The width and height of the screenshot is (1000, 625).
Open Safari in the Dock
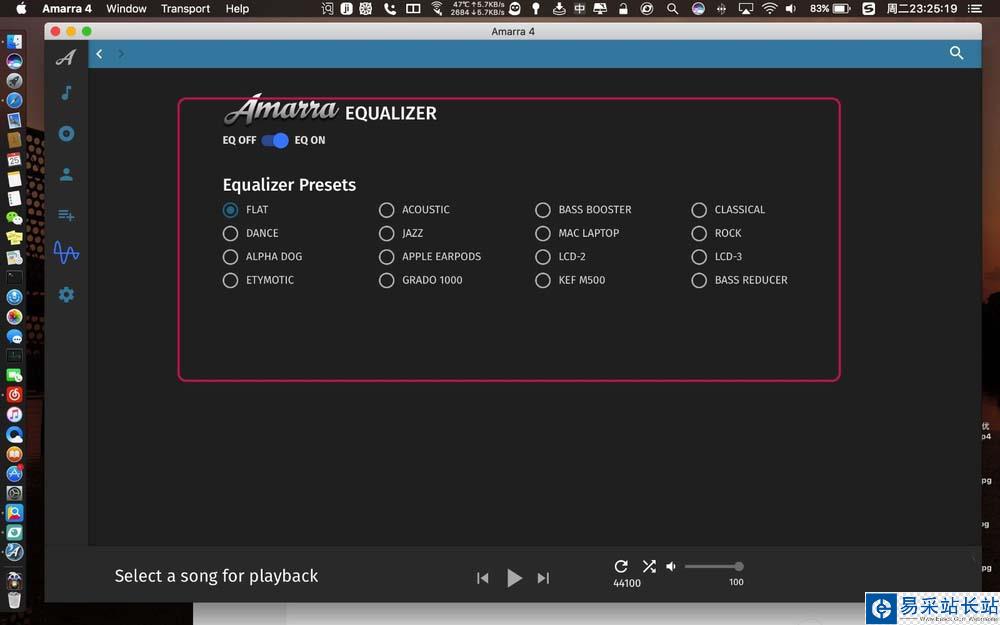[14, 101]
